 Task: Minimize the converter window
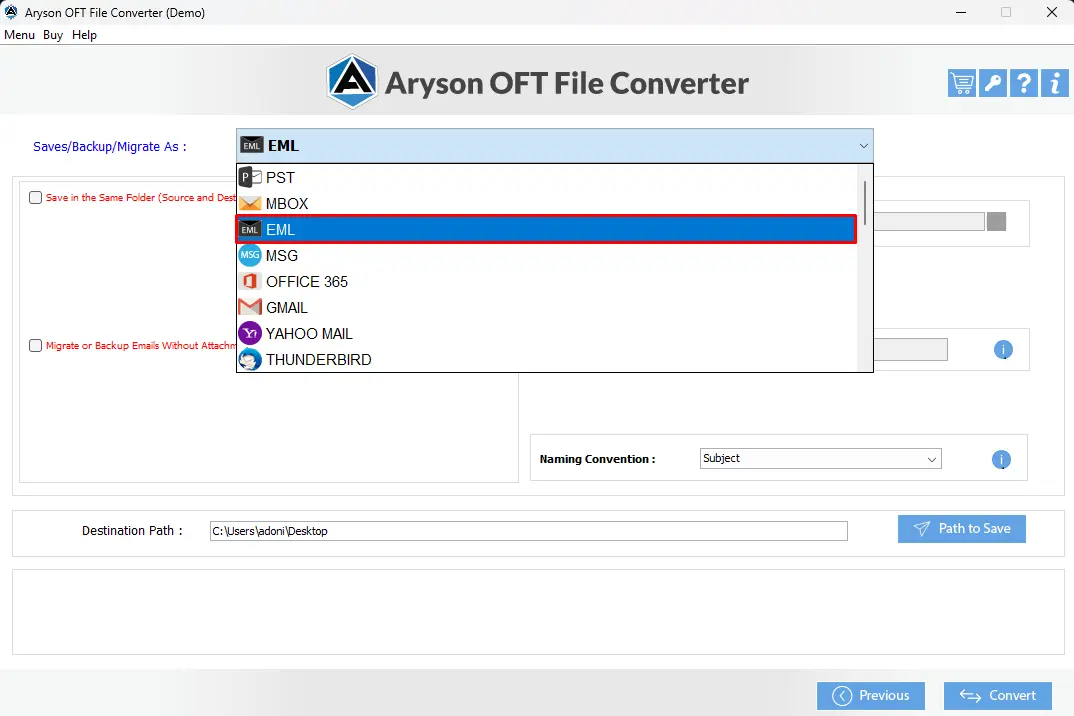[961, 12]
